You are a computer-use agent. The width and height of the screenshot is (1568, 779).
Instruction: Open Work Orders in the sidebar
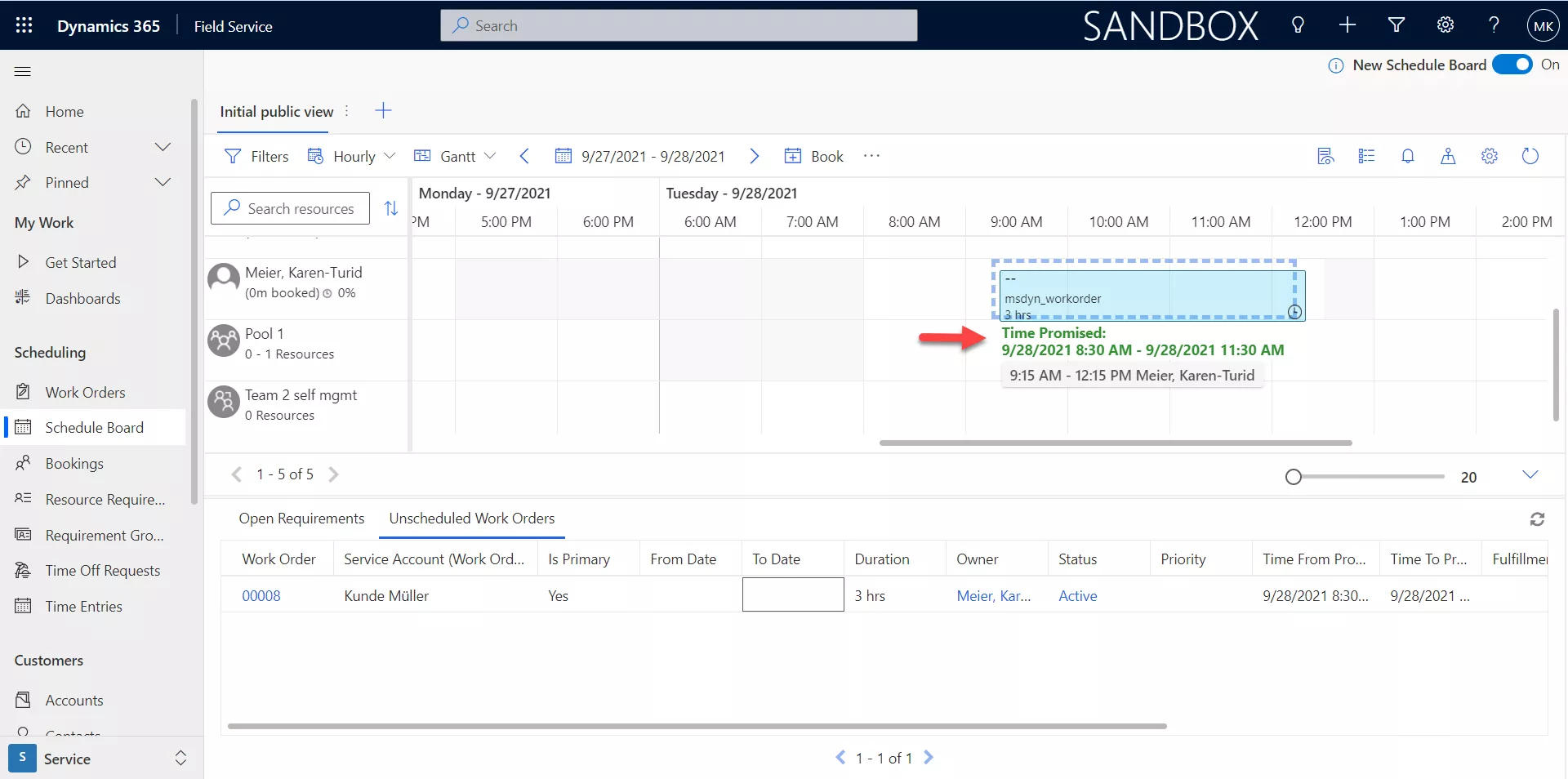point(85,392)
